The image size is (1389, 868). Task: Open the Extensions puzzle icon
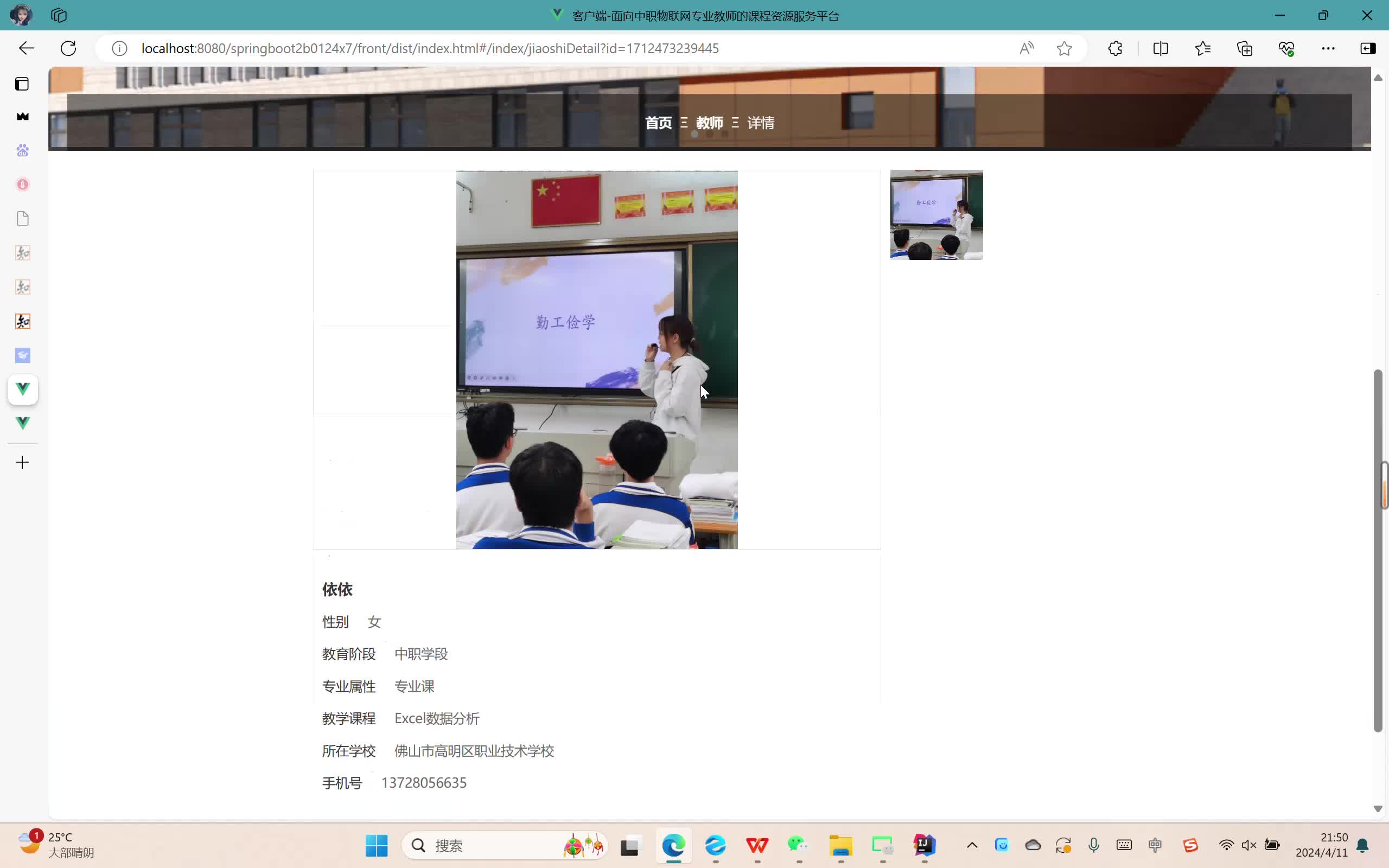click(1114, 48)
